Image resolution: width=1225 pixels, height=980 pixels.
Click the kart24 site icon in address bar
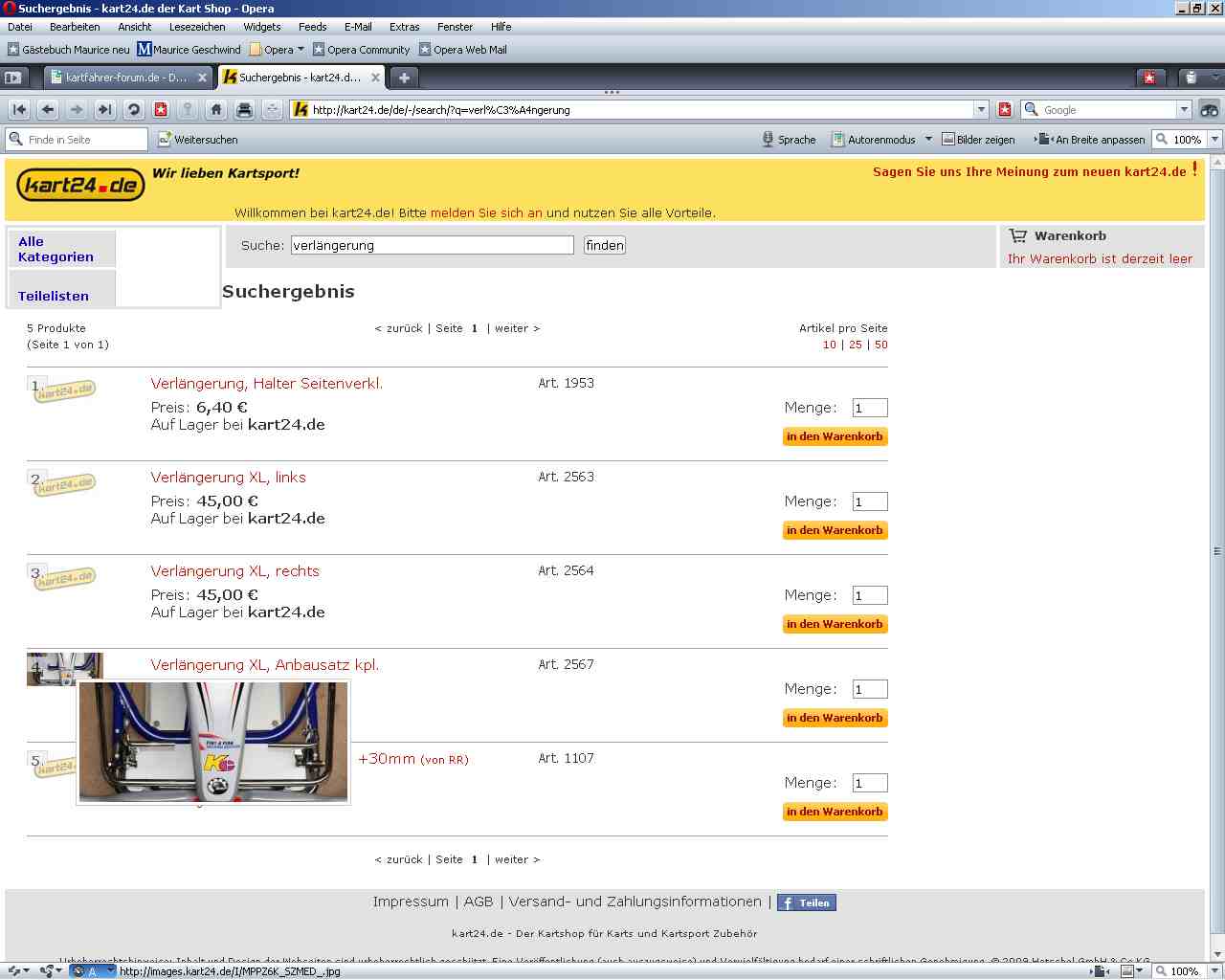tap(301, 110)
